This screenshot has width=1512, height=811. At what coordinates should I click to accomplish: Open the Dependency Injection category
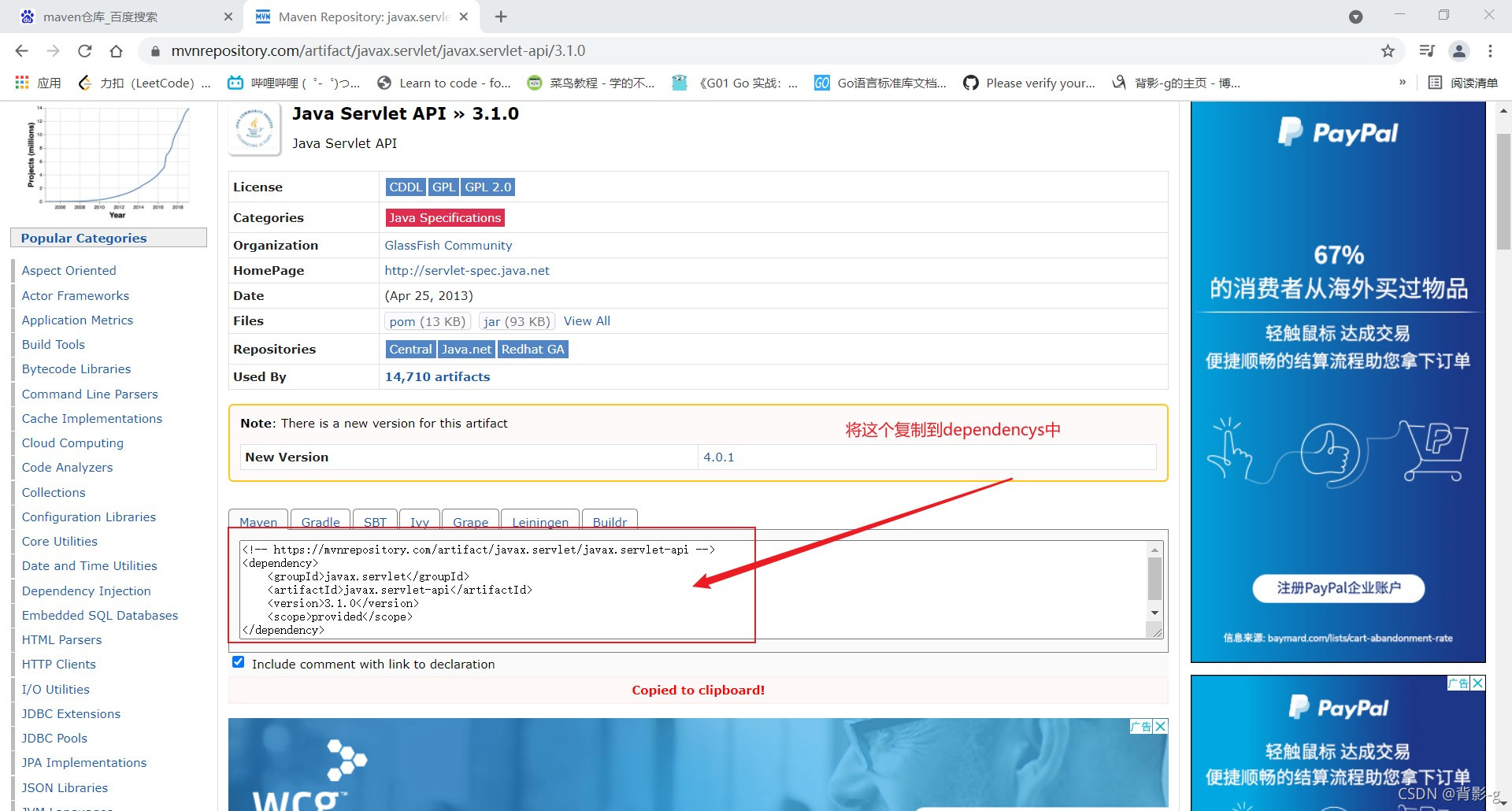[86, 591]
